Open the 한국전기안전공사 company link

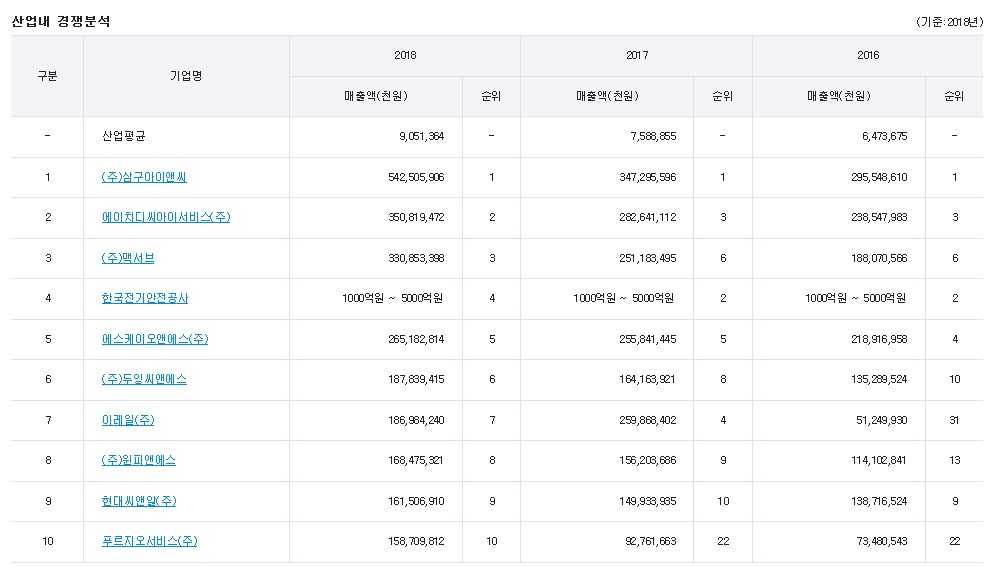coord(145,298)
